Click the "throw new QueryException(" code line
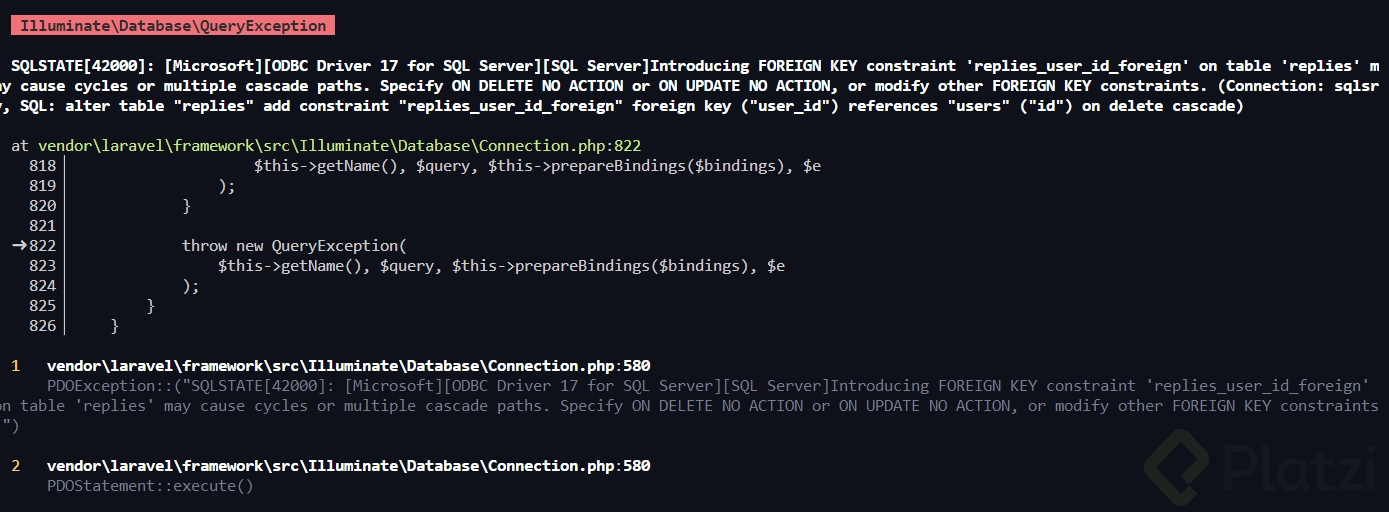The height and width of the screenshot is (512, 1389). pyautogui.click(x=296, y=245)
